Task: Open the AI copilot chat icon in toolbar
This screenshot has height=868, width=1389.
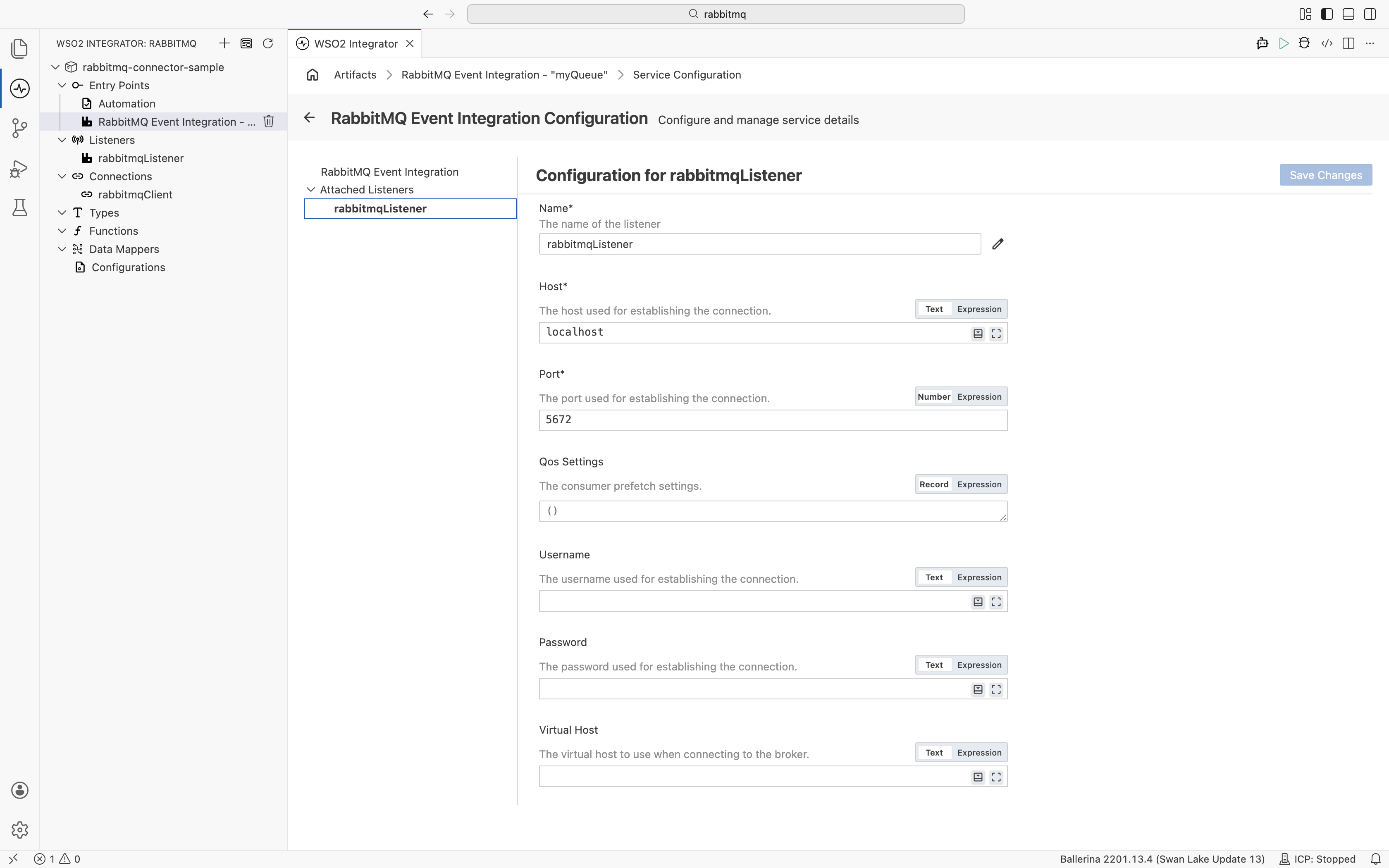Action: 1262,44
